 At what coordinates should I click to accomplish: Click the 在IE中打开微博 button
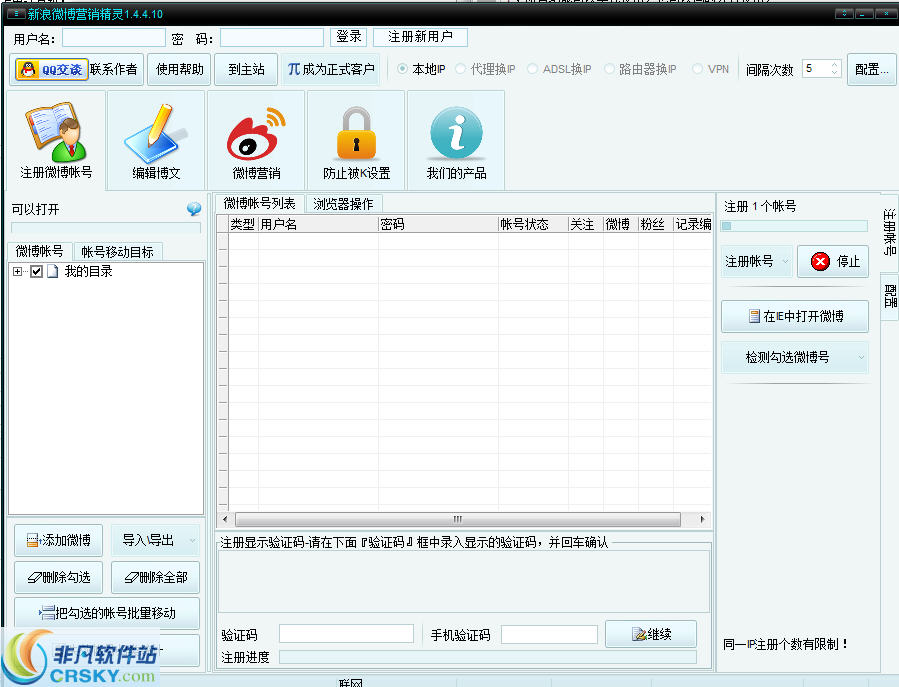point(795,316)
